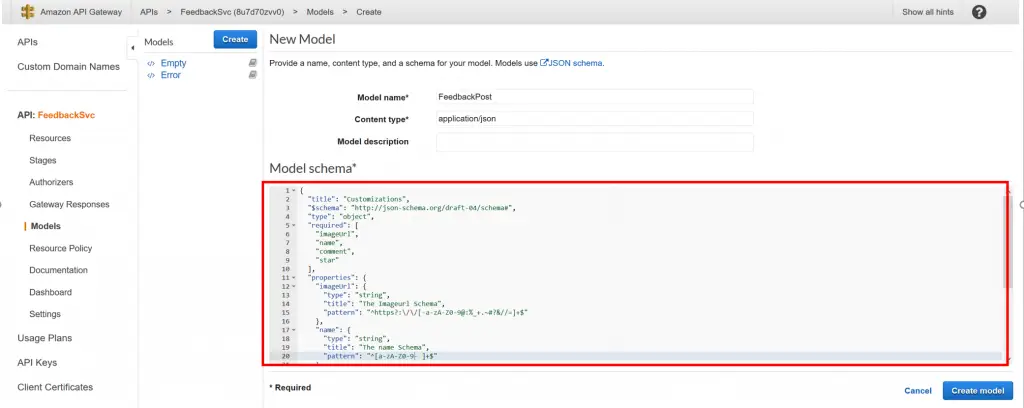The image size is (1024, 408).
Task: Click the Create button in Models panel
Action: (235, 39)
